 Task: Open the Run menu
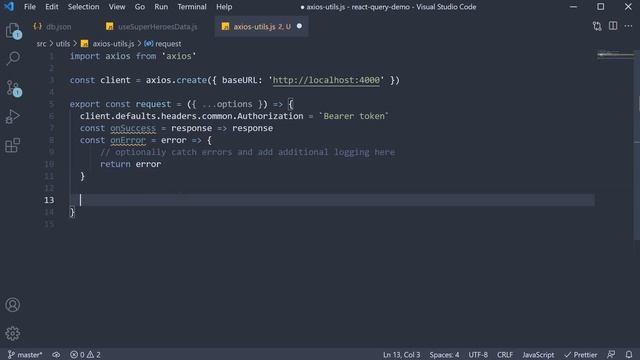coord(161,7)
